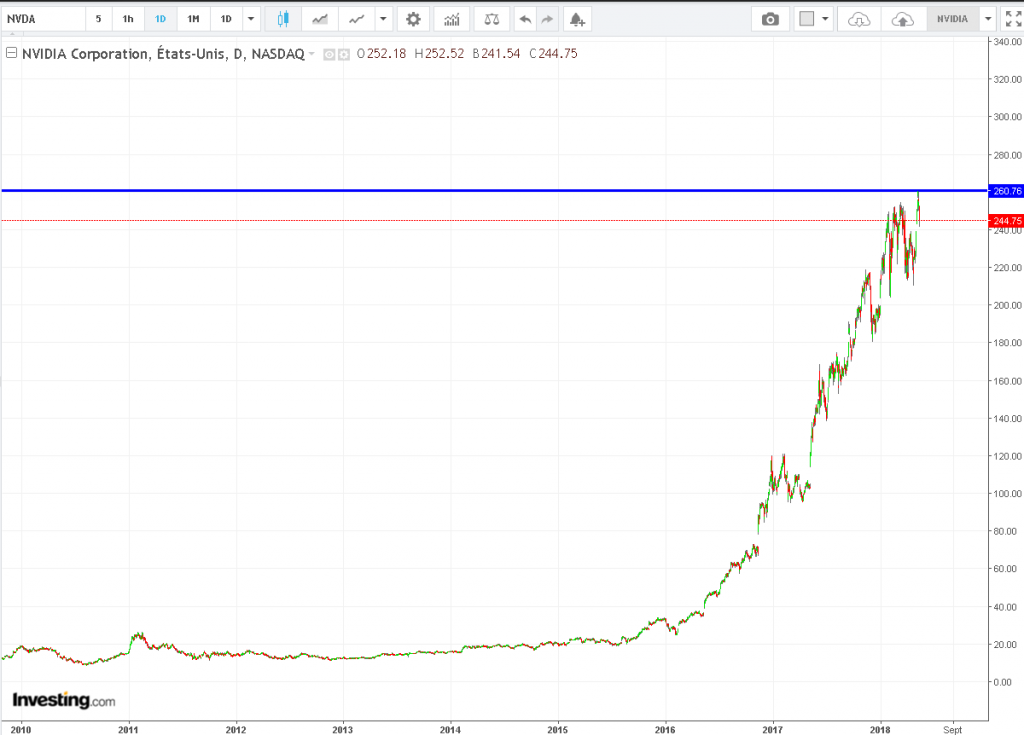Click the 100.00 price axis label

pyautogui.click(x=1007, y=493)
